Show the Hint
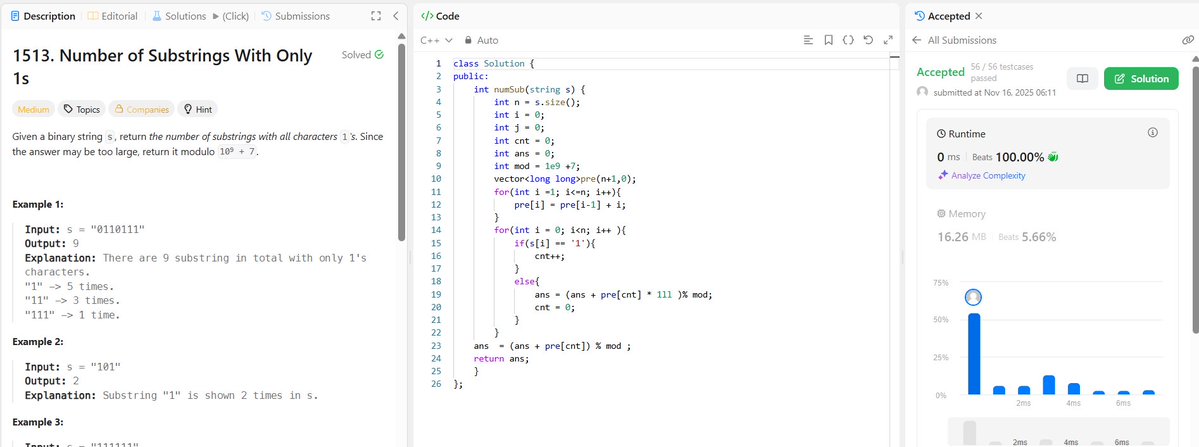Screen dimensions: 1199x447 [197, 109]
